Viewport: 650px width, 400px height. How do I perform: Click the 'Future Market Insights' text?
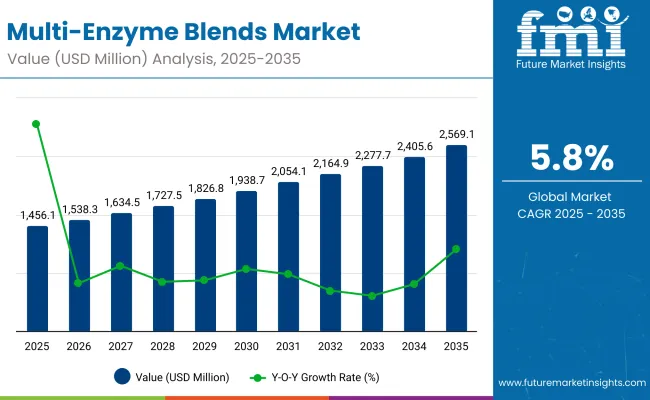pyautogui.click(x=571, y=64)
